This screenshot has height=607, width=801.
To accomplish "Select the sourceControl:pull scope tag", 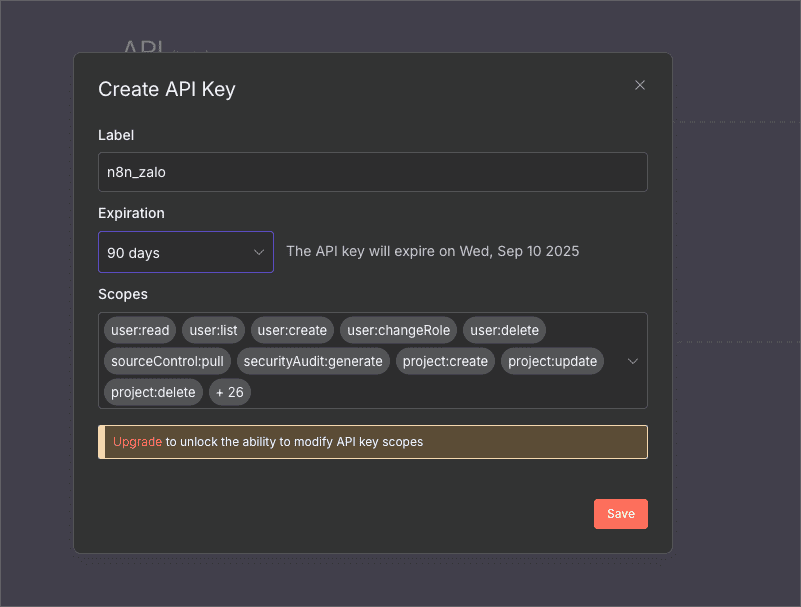I will point(167,361).
